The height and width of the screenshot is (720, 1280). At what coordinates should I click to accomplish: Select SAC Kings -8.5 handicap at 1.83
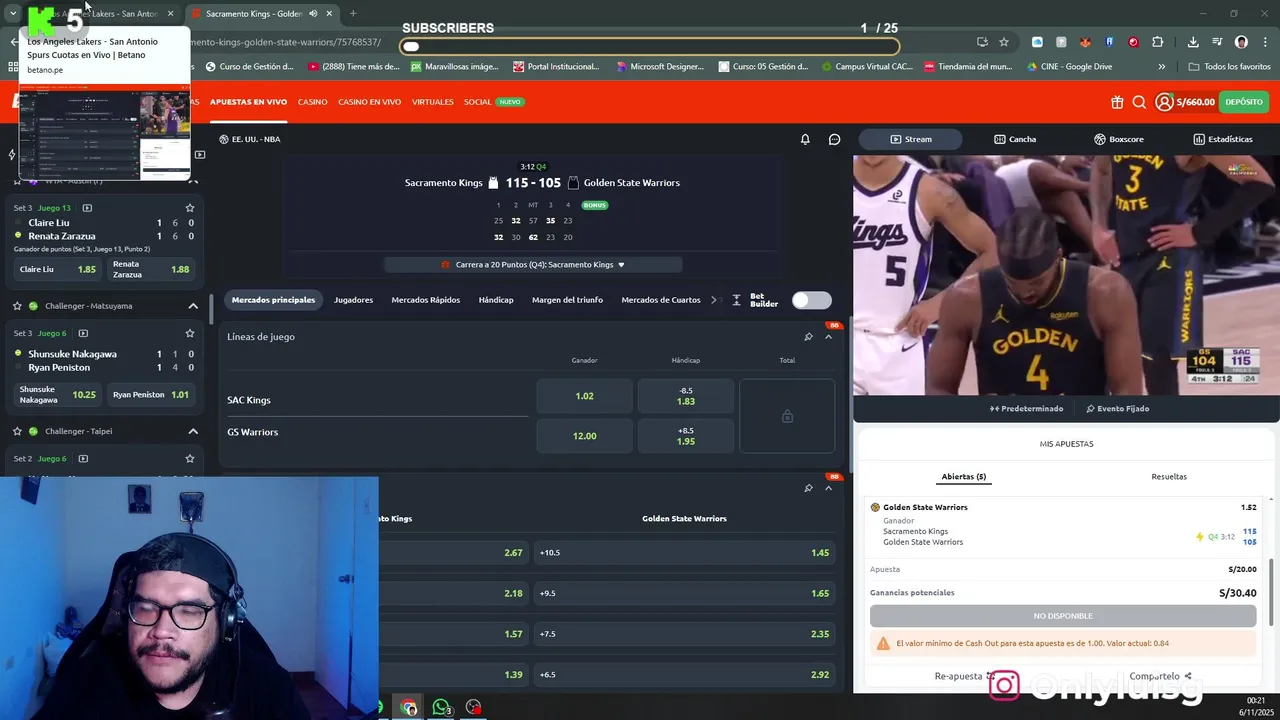pos(686,396)
